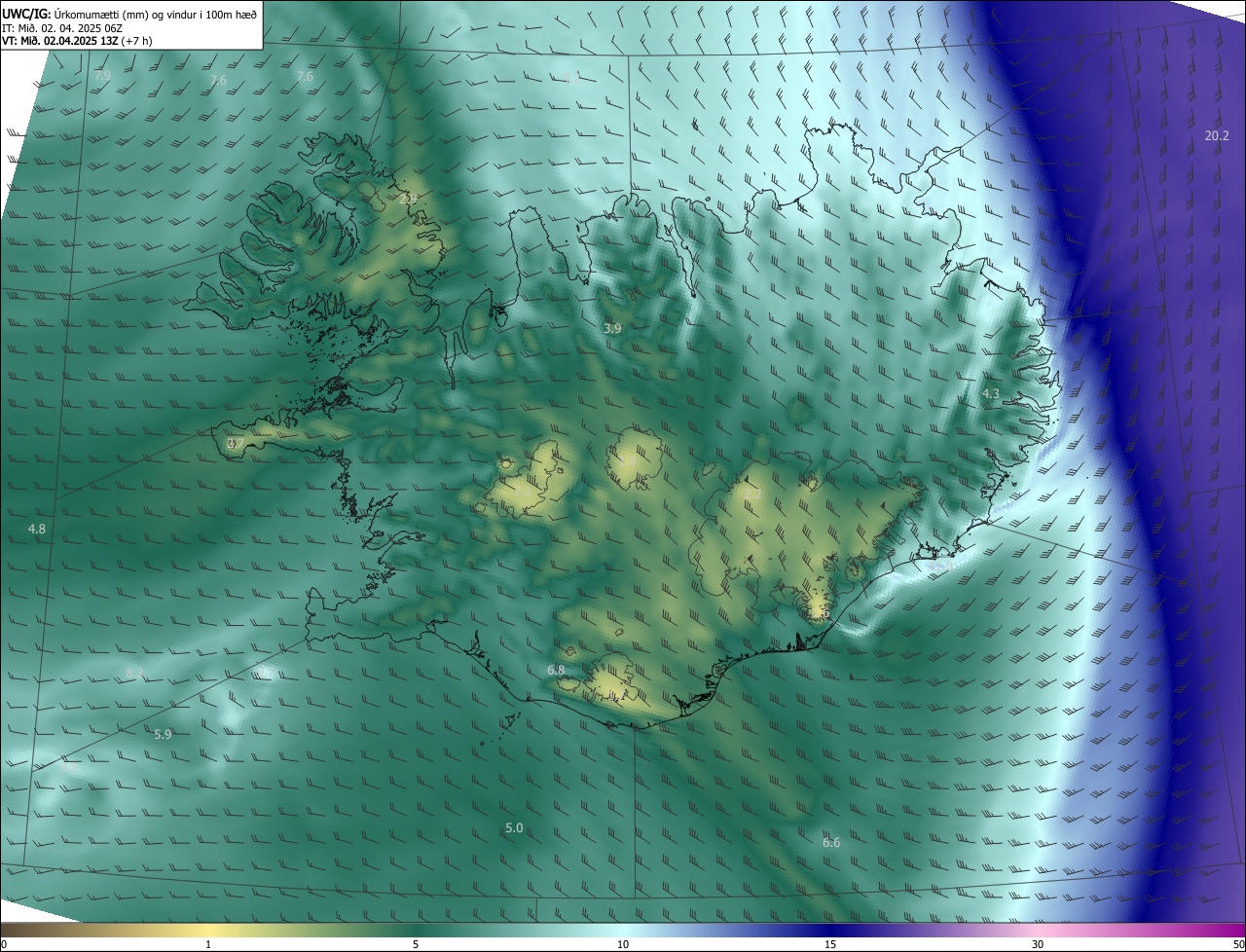
Task: Click the 7.9 value label on the map
Action: coord(102,75)
